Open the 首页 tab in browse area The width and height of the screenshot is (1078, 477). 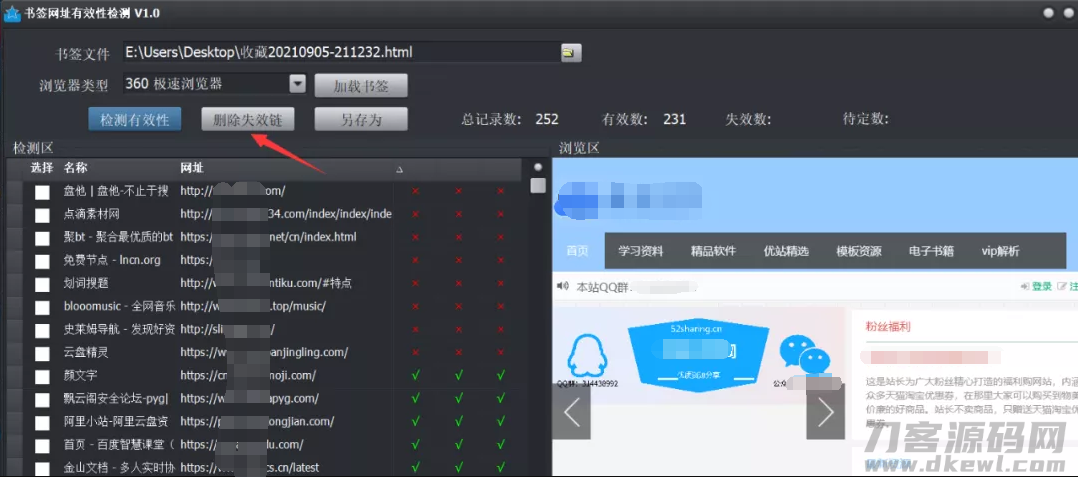coord(578,251)
